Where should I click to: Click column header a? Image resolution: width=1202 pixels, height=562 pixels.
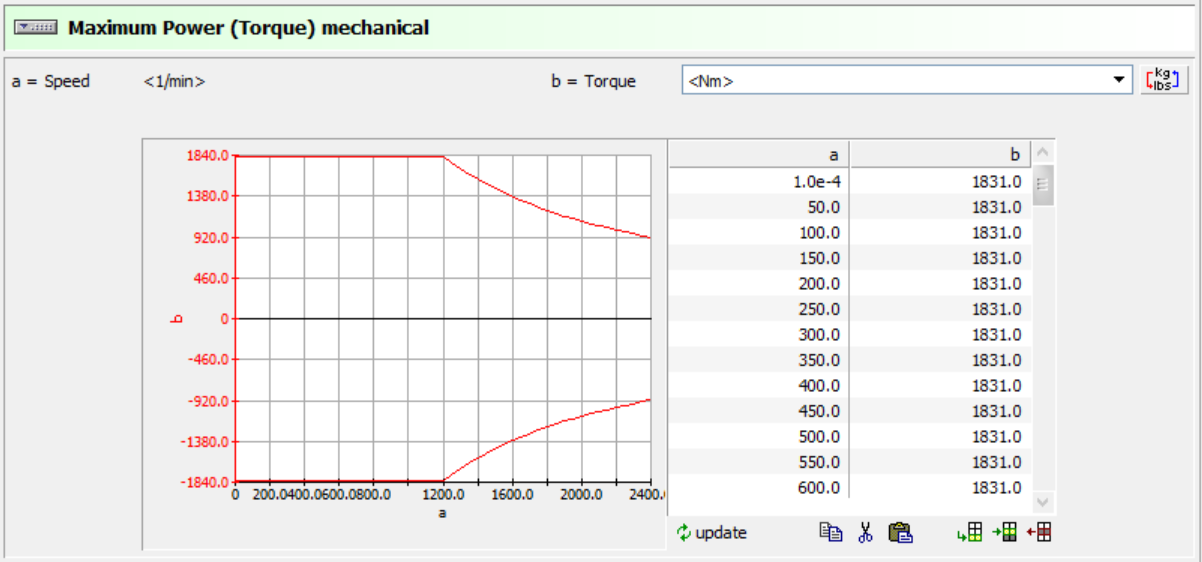click(x=759, y=154)
